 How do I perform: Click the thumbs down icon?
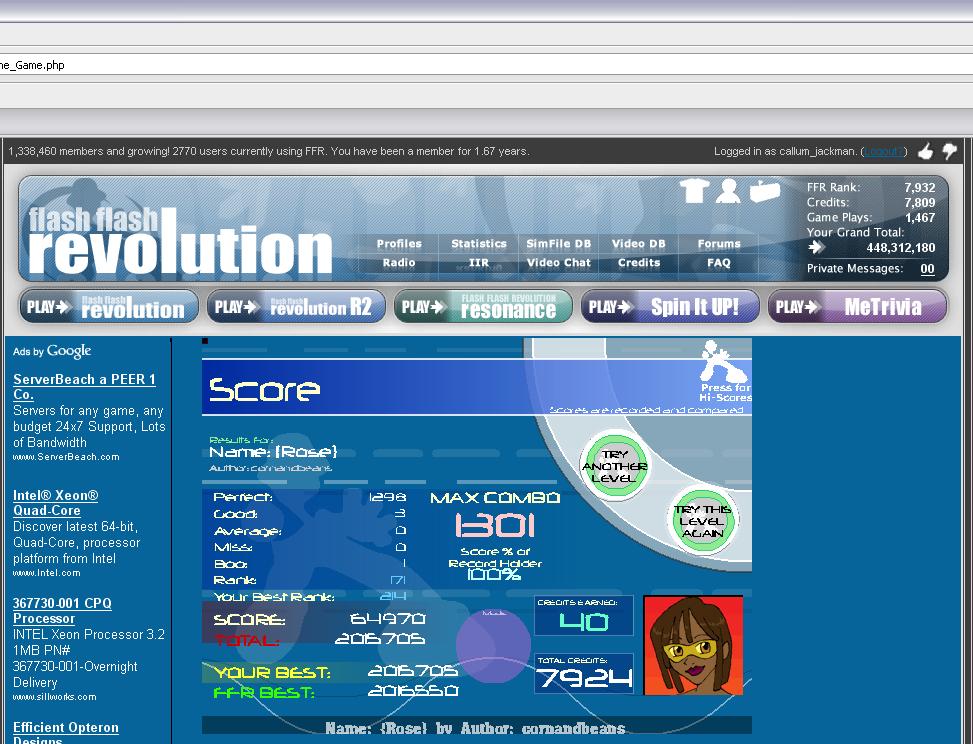pos(949,151)
